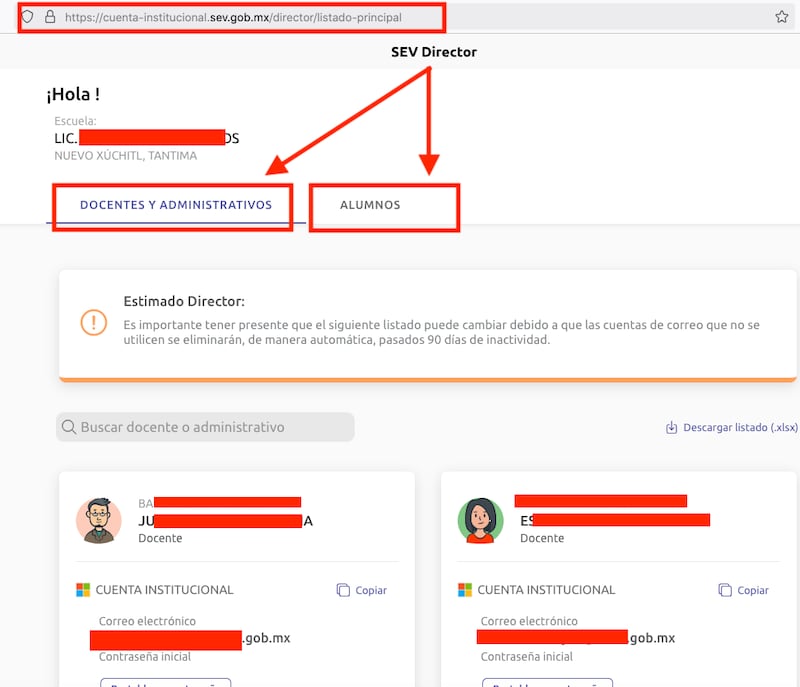Screen dimensions: 800x687
Task: Download the listado (.xlsx) file
Action: 732,427
